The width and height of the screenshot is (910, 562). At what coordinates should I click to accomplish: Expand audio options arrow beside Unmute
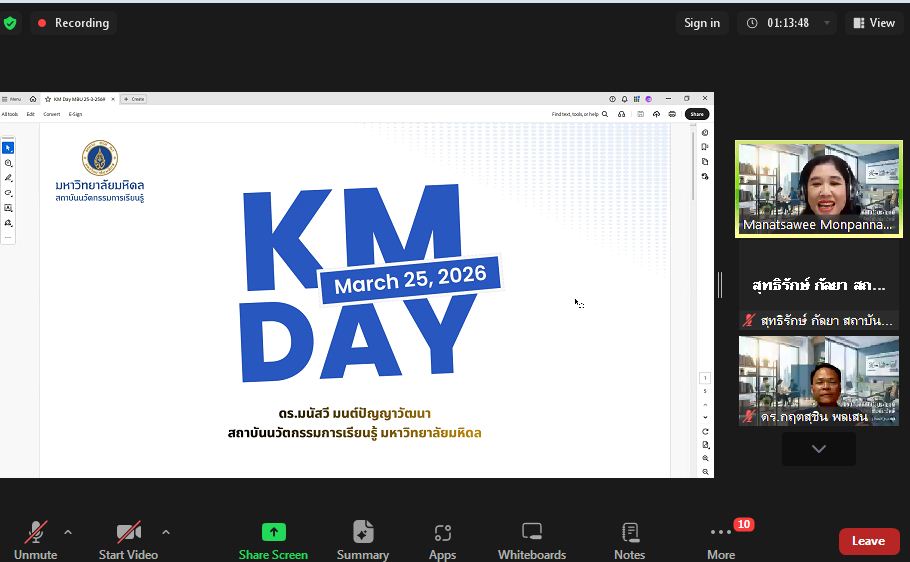(x=68, y=532)
